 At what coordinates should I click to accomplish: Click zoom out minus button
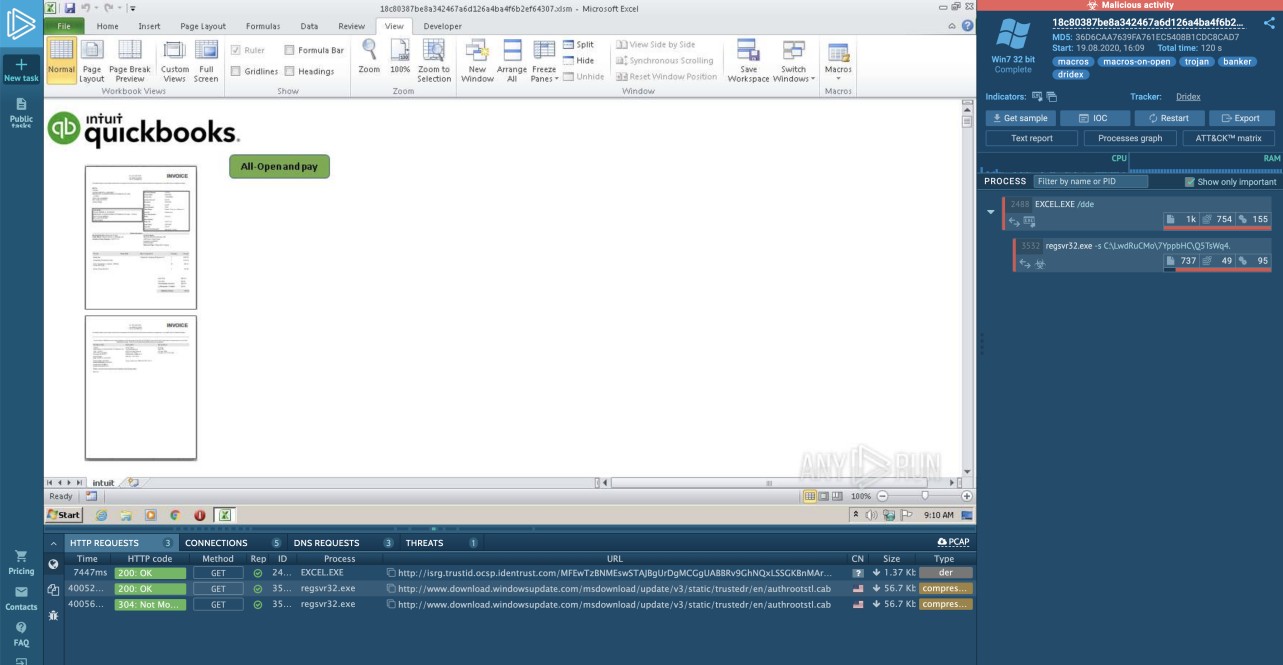click(881, 496)
